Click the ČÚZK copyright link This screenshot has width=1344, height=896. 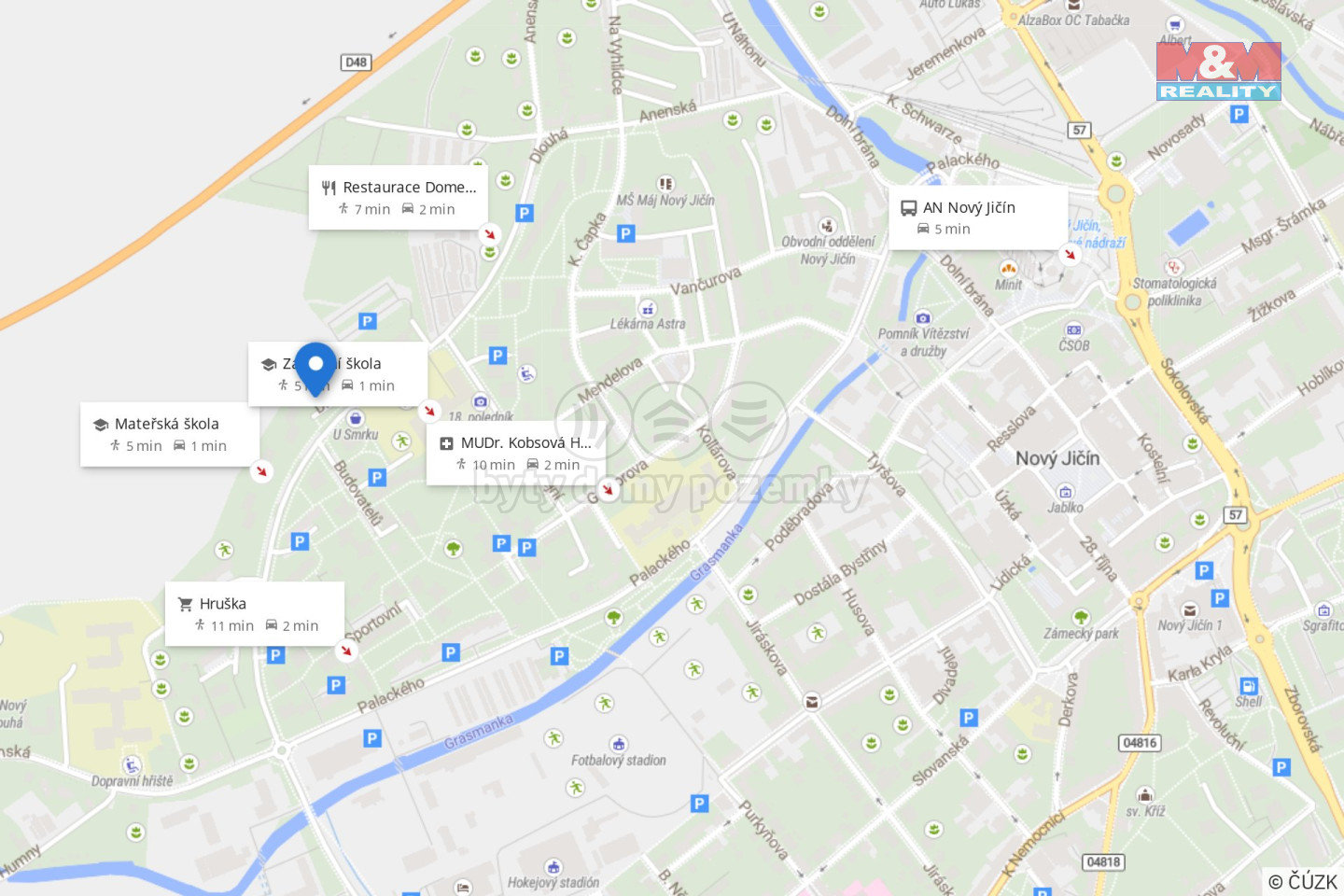1304,881
